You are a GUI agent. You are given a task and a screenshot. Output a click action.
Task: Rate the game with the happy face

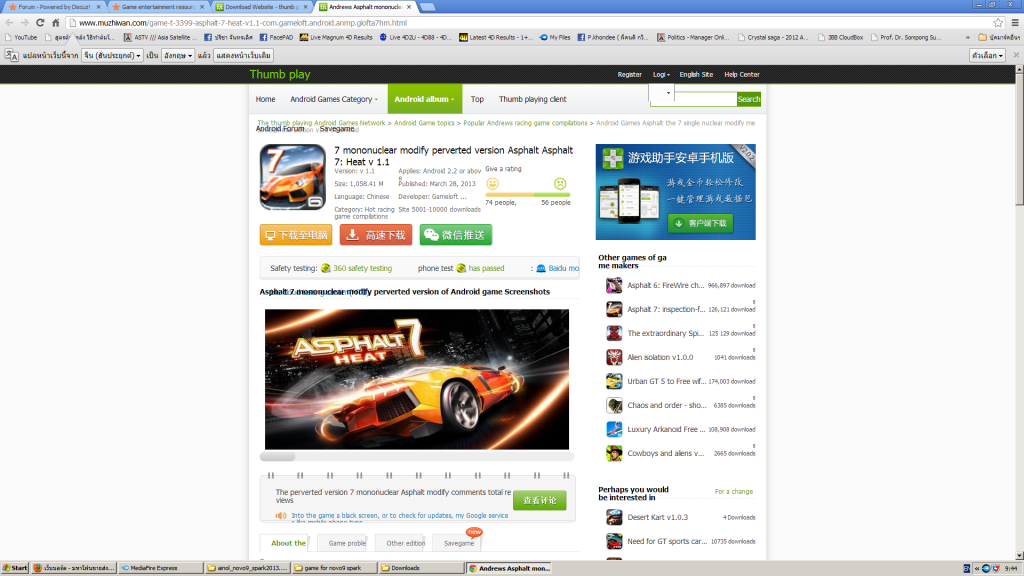click(492, 184)
